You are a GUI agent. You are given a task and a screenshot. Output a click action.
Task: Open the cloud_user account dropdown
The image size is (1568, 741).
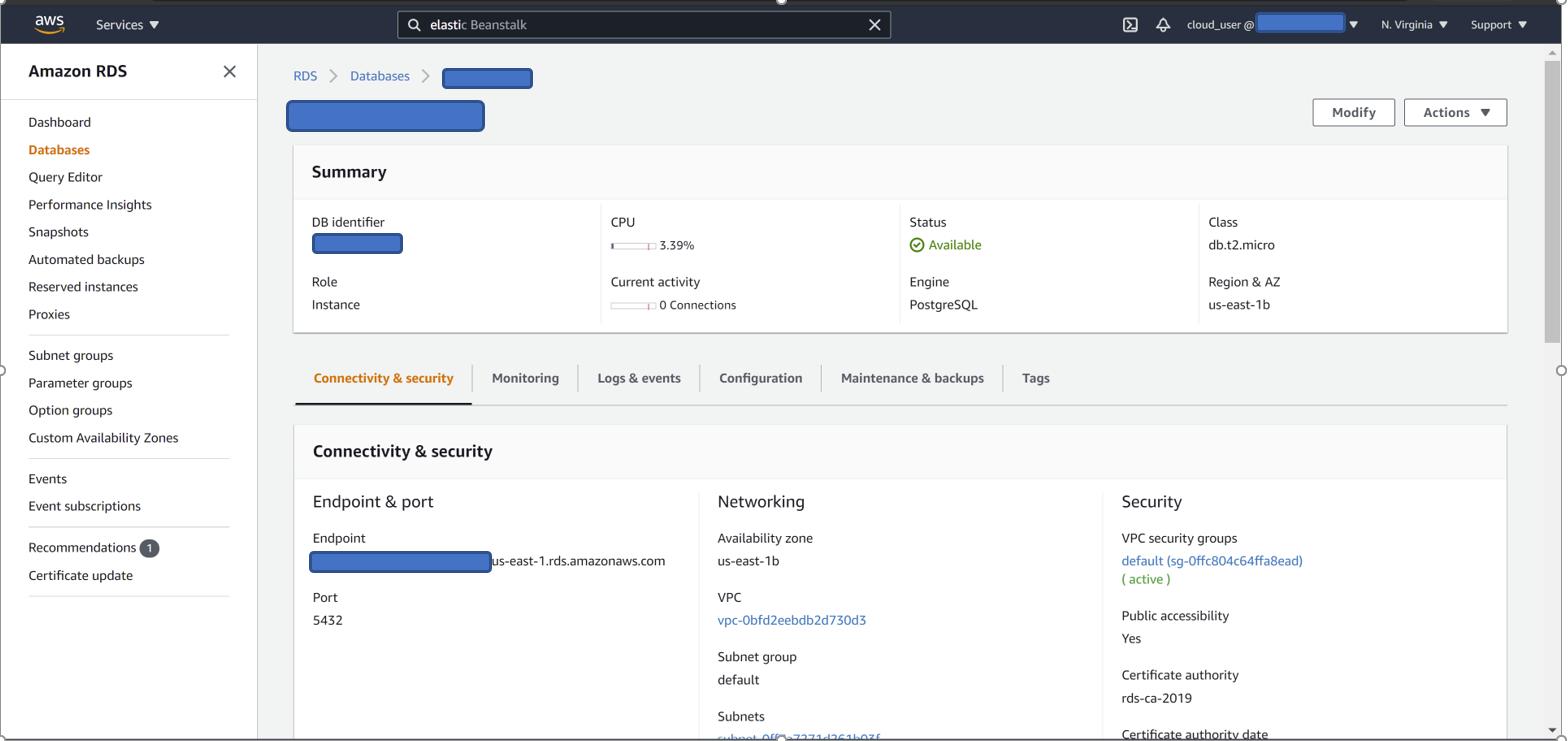pyautogui.click(x=1272, y=25)
